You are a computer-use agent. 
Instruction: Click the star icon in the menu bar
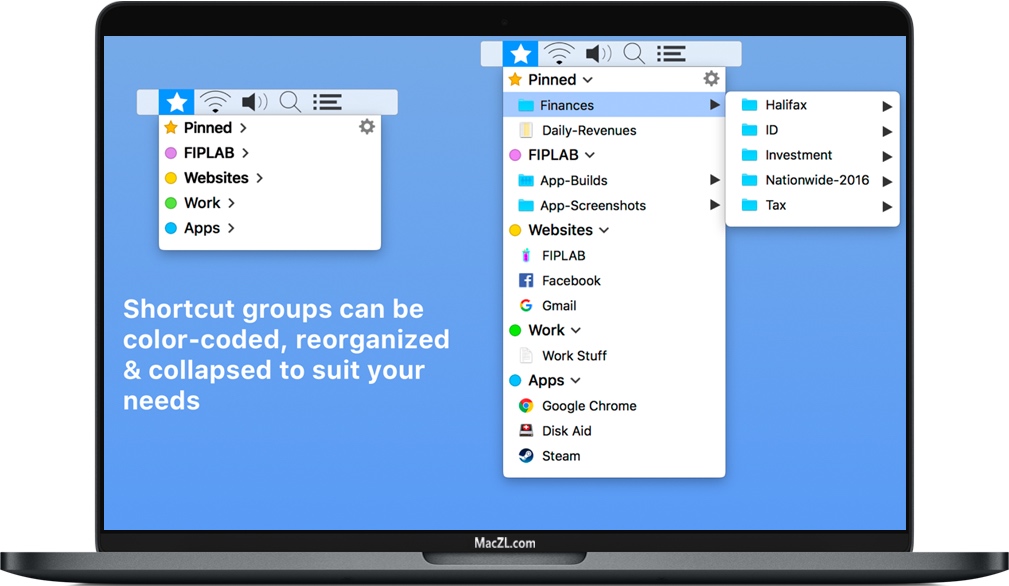pyautogui.click(x=520, y=53)
